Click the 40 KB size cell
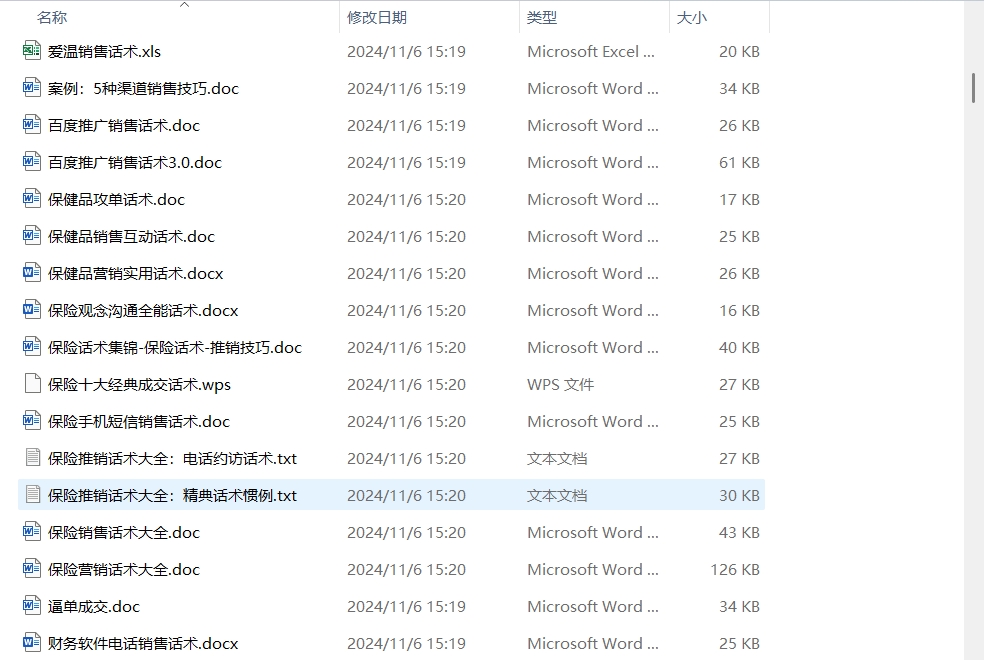The image size is (984, 660). [739, 348]
